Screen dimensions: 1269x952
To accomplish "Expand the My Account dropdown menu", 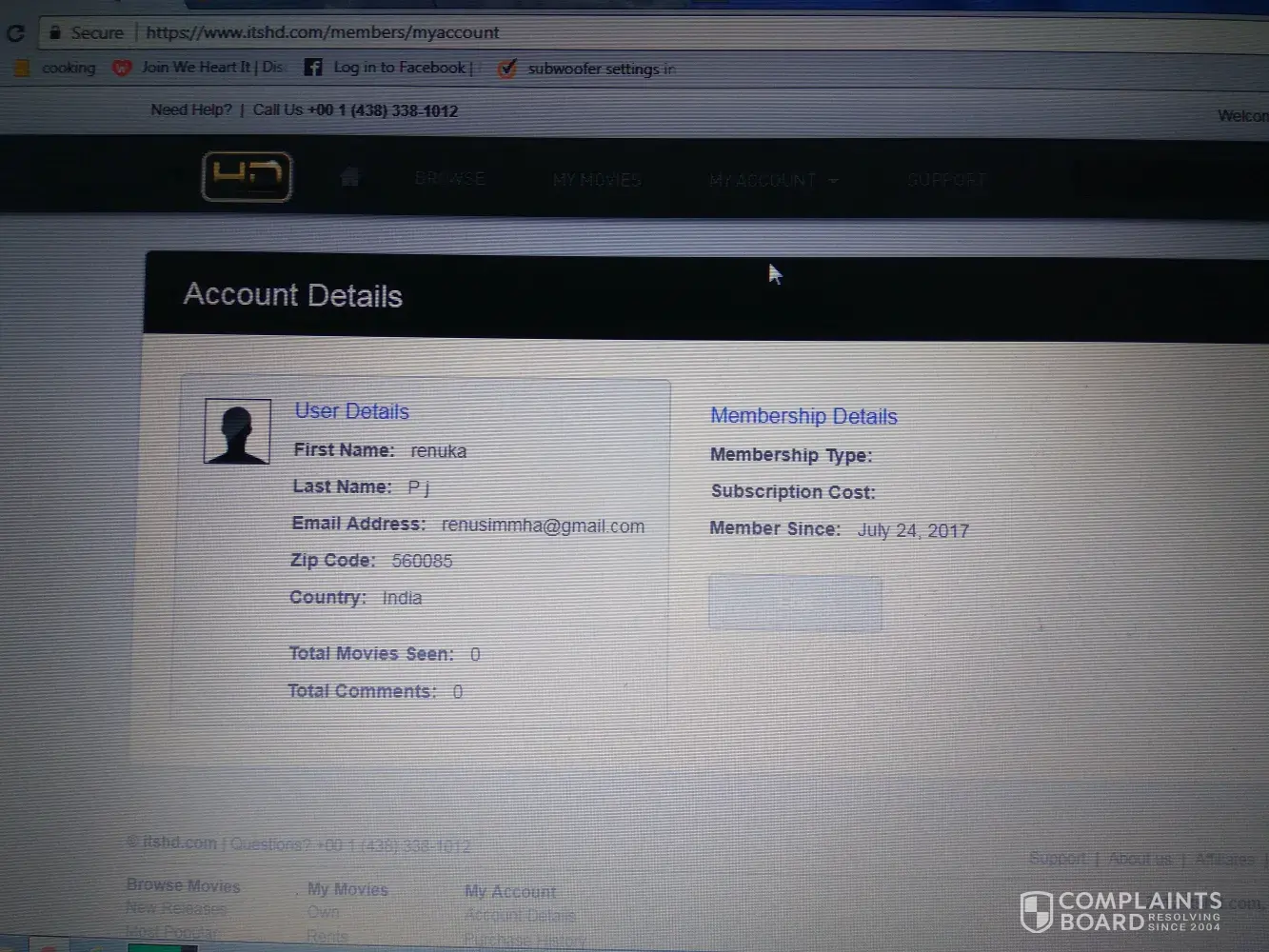I will click(x=773, y=180).
